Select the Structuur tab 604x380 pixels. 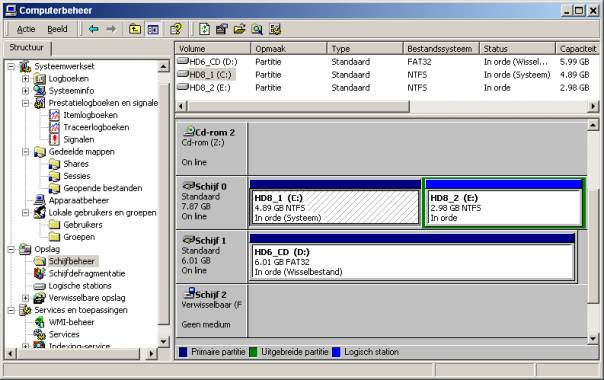click(27, 48)
